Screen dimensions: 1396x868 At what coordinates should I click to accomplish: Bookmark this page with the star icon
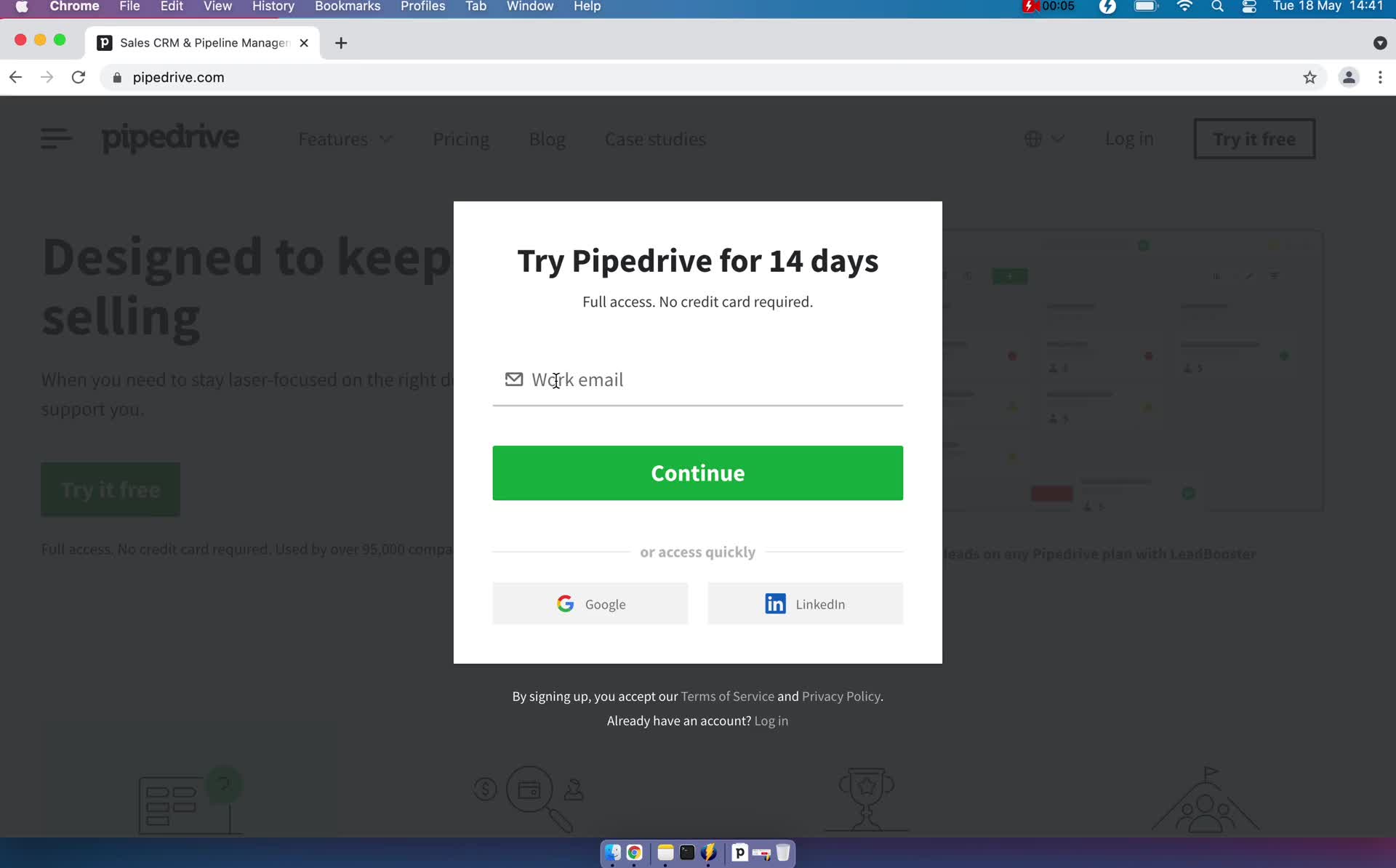coord(1309,77)
